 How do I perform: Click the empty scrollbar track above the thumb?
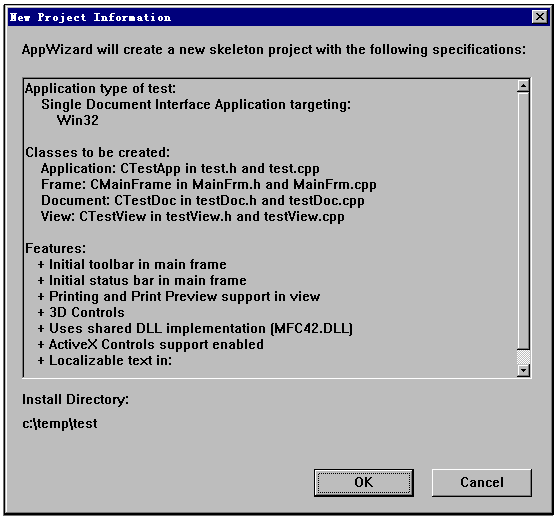coord(523,221)
